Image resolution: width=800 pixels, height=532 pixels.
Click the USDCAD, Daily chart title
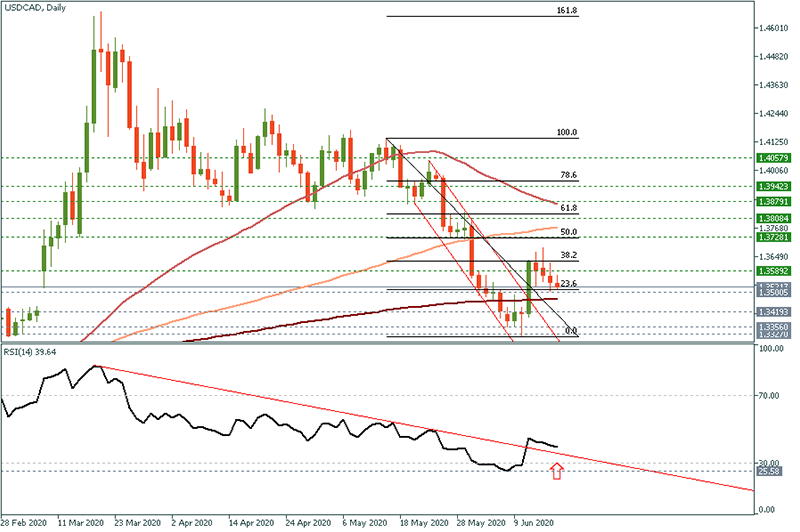click(x=37, y=9)
